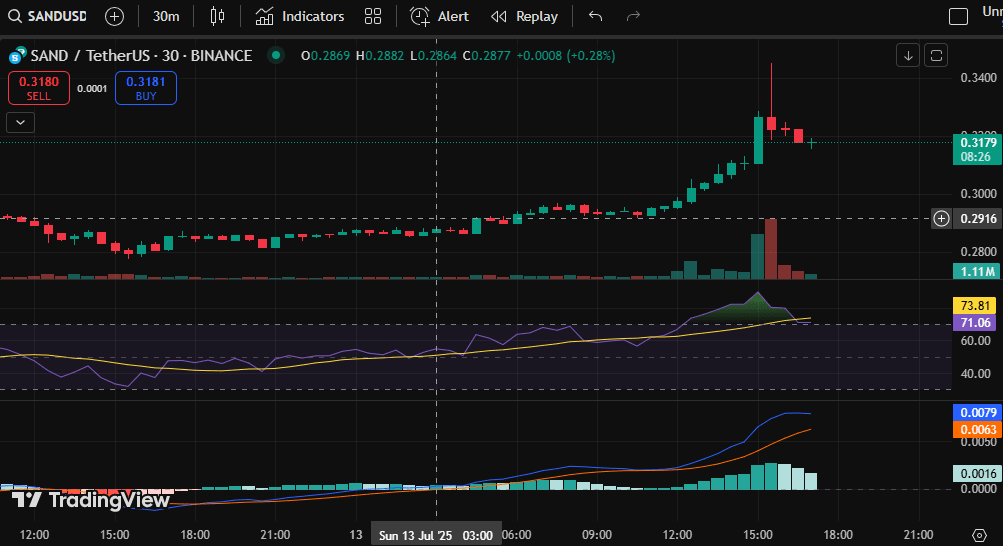Create a new Alert

439,17
